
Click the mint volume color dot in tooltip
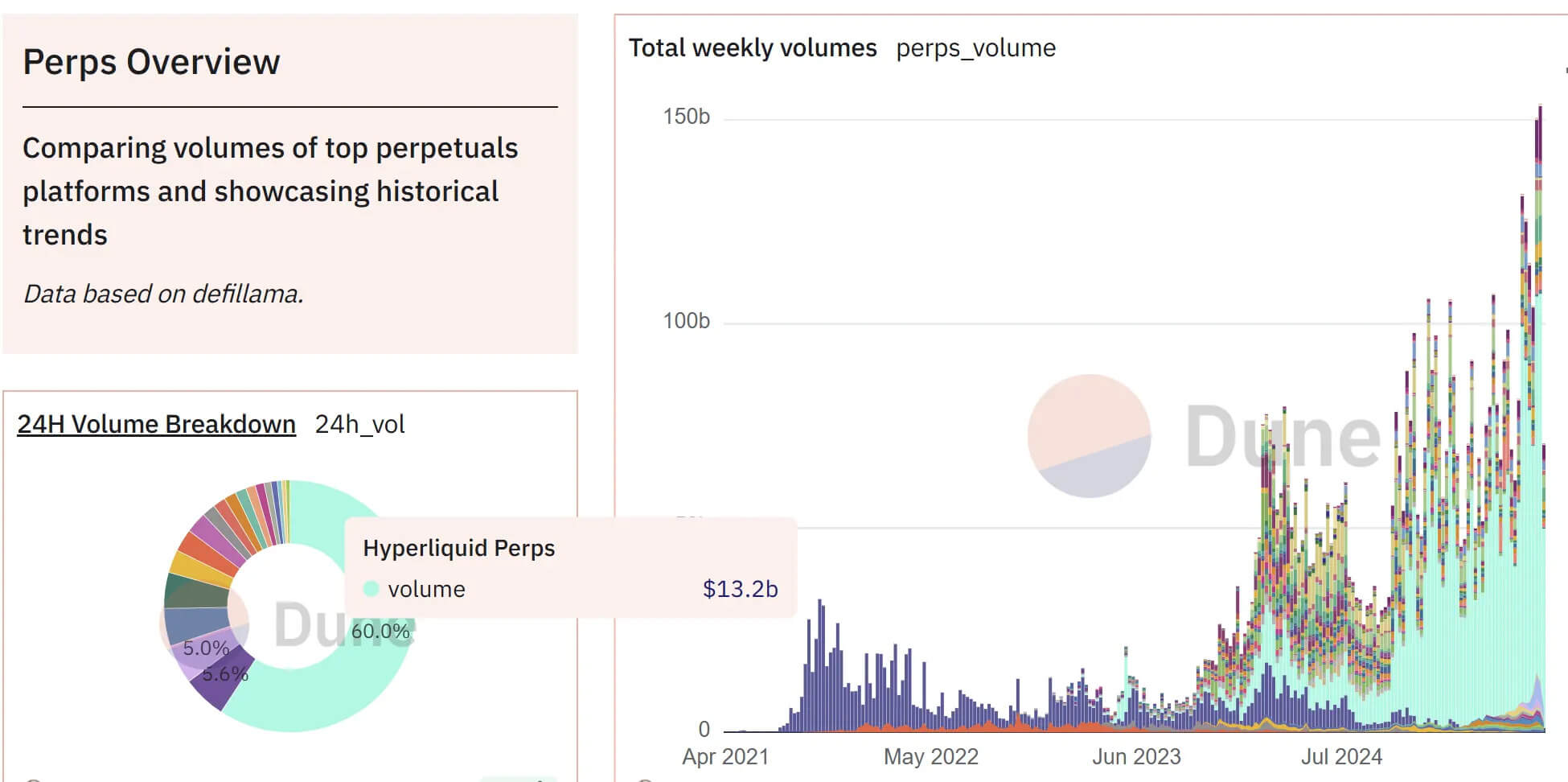[x=371, y=589]
